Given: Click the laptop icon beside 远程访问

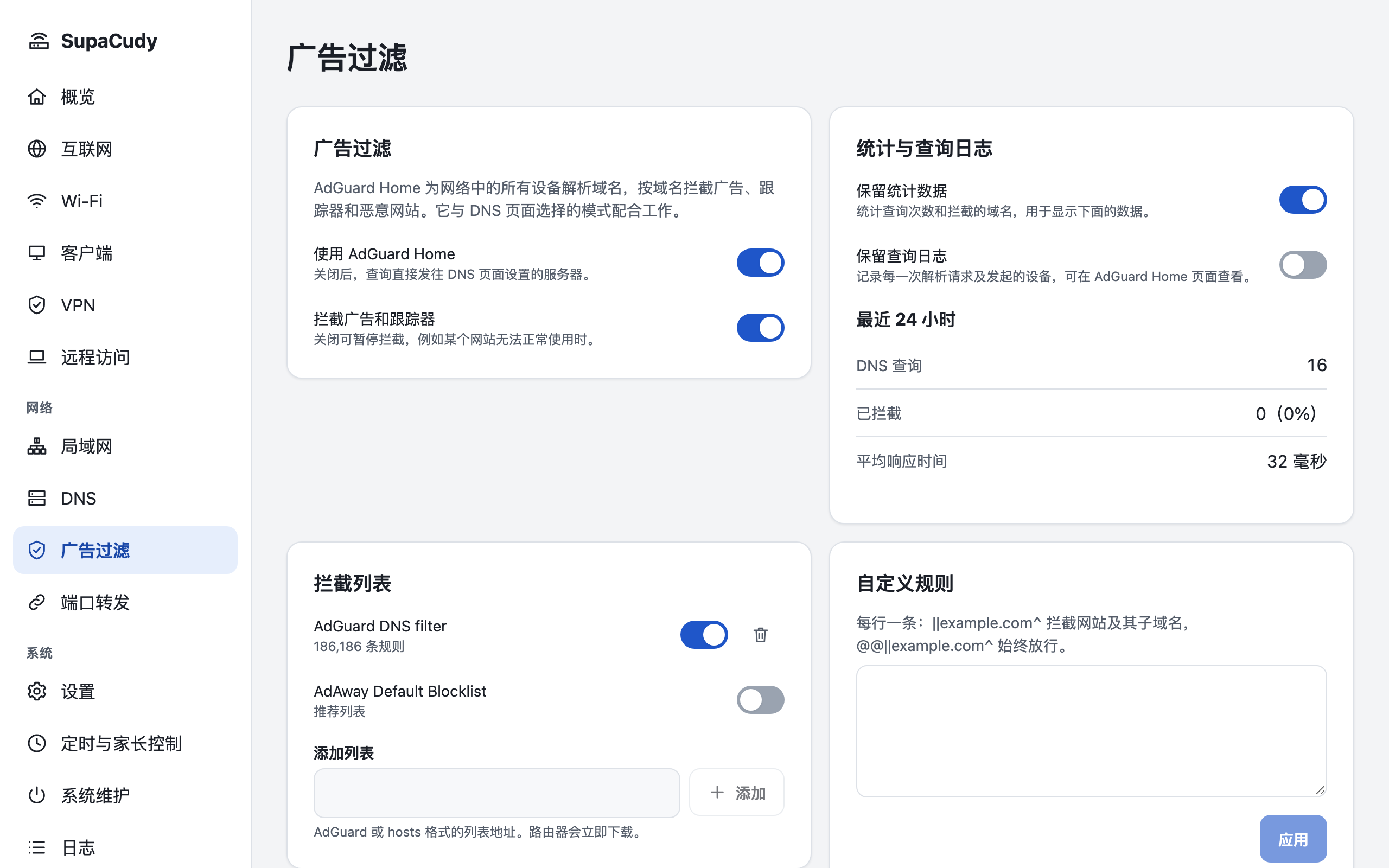Looking at the screenshot, I should [x=37, y=357].
